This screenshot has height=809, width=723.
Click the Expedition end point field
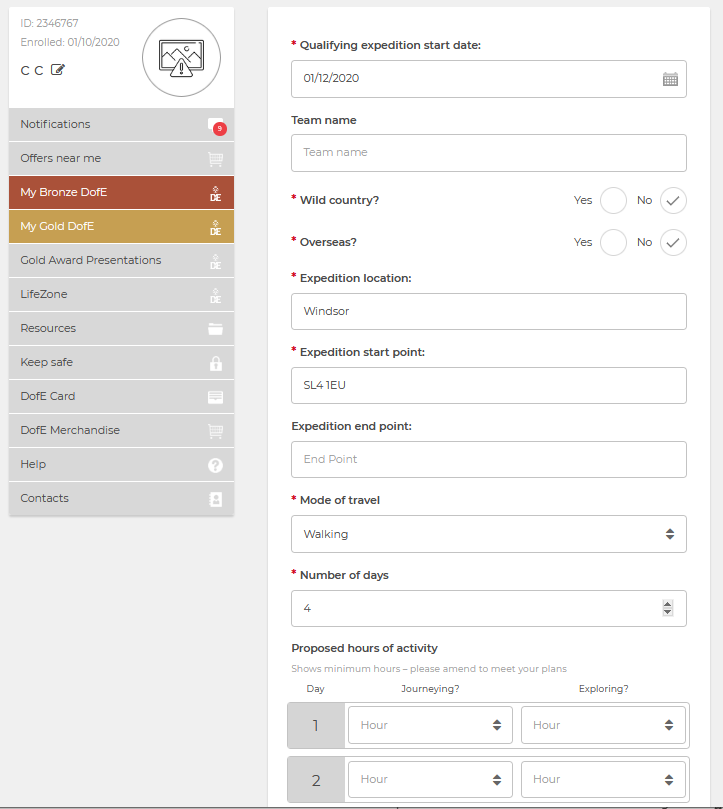coord(489,459)
